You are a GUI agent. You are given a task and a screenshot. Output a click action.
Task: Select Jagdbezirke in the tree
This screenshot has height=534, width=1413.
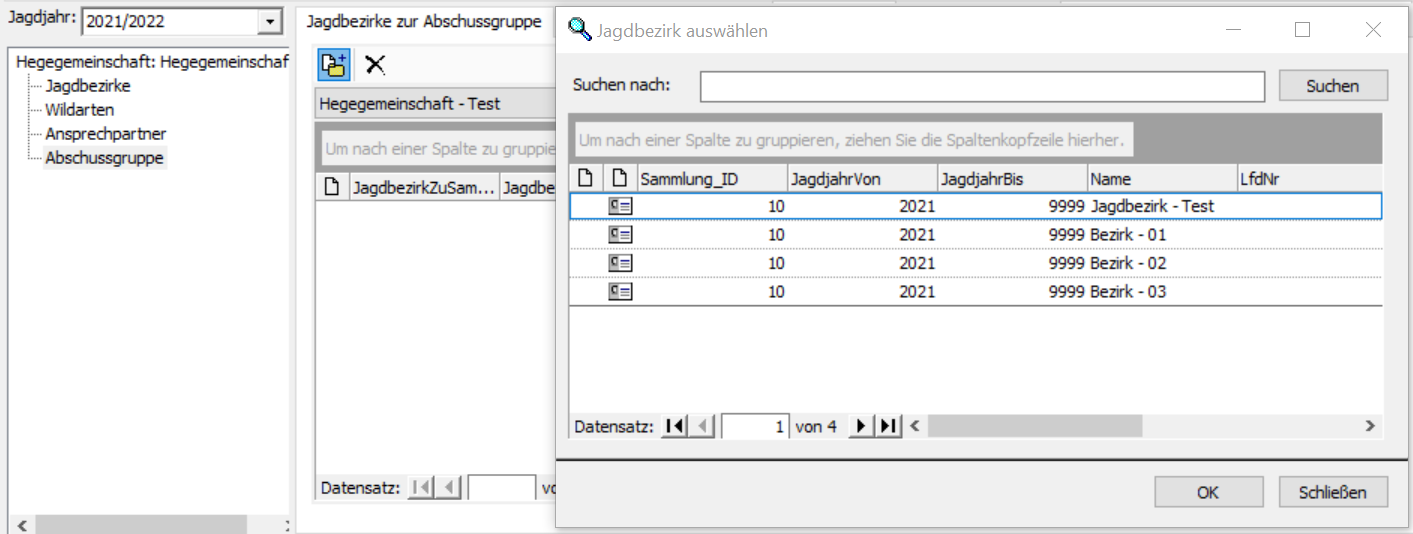87,86
